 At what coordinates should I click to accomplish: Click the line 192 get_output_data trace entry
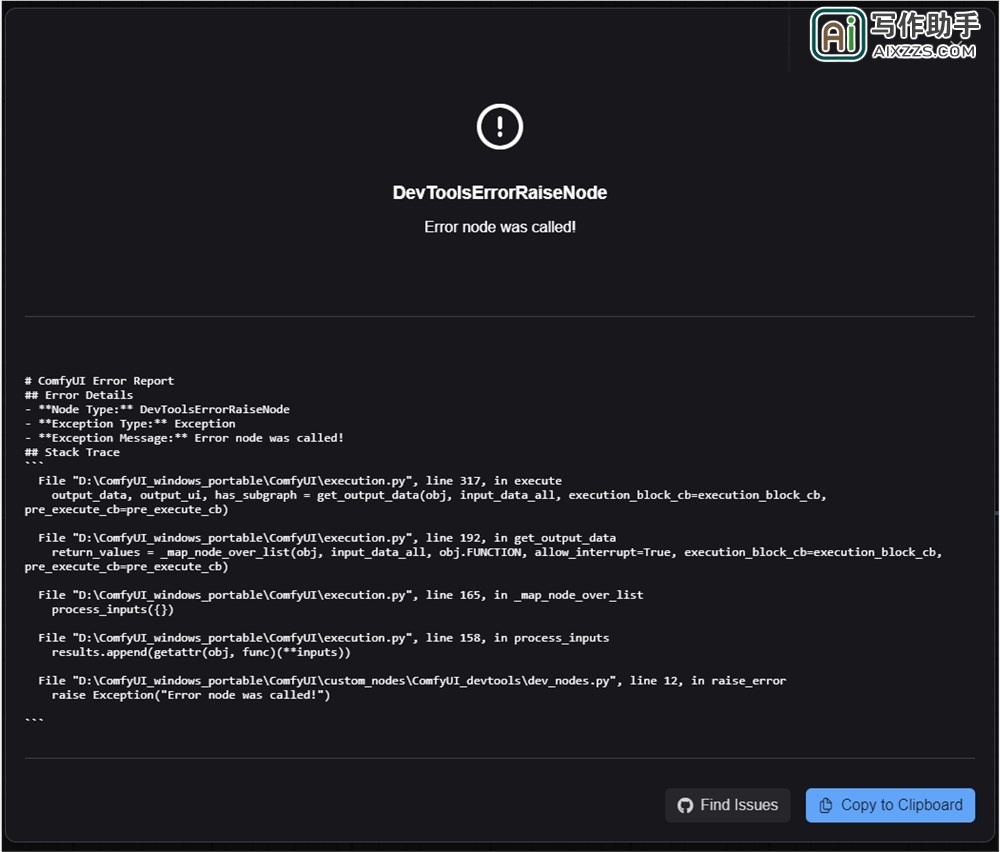(x=327, y=538)
